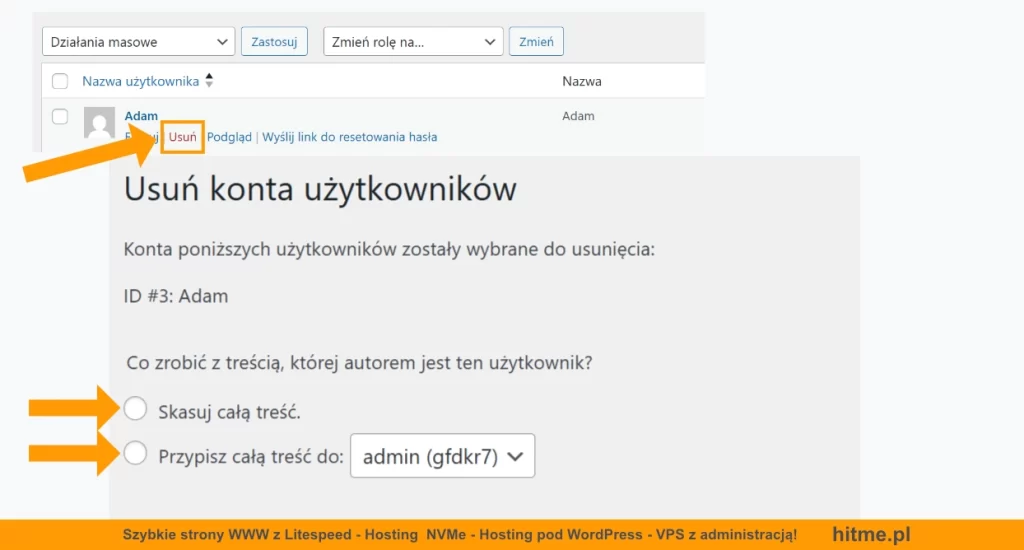
Task: Open the "Podgląd" link for Adam
Action: pos(229,137)
